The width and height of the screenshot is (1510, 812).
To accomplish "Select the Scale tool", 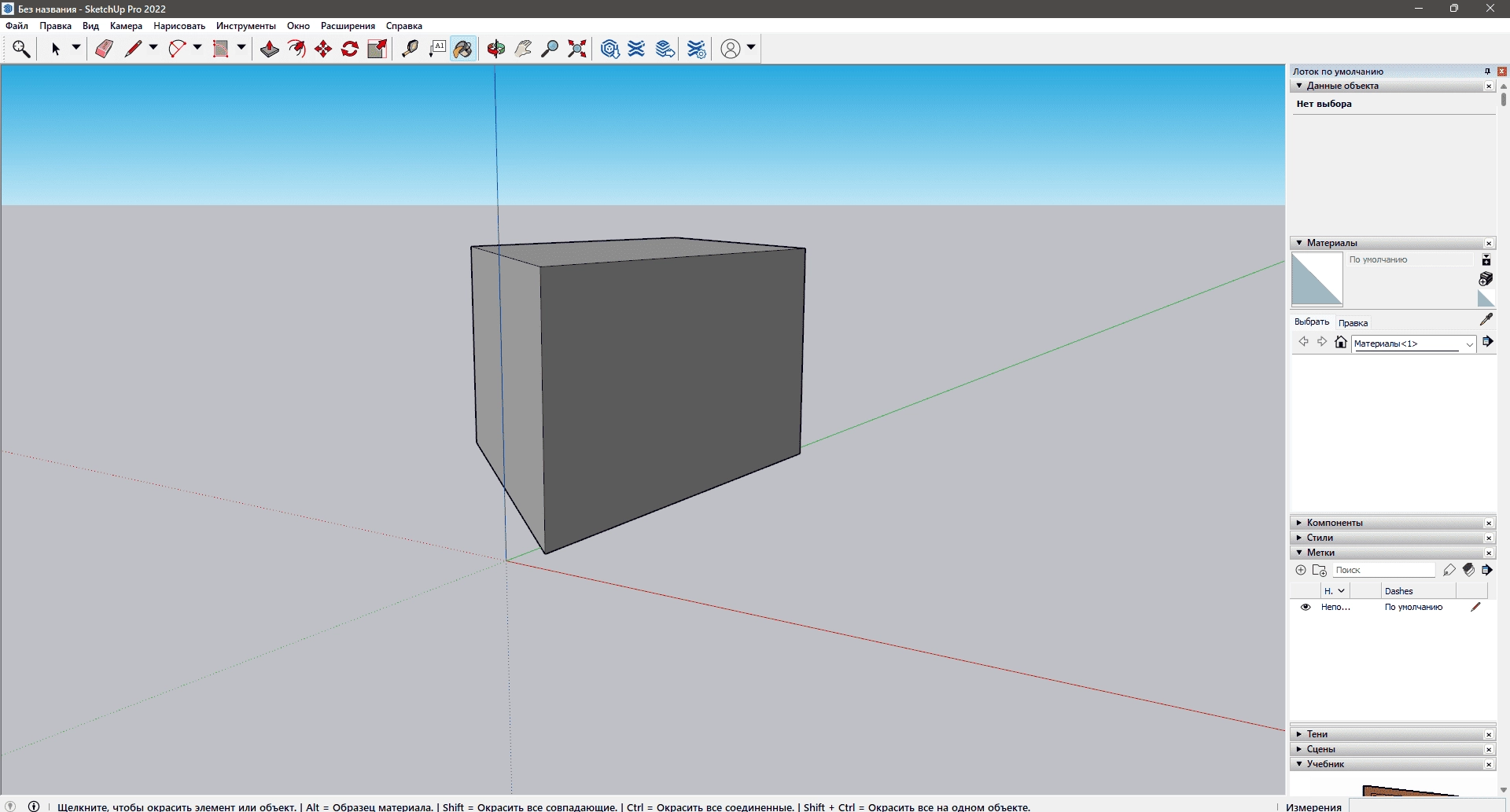I will click(377, 49).
